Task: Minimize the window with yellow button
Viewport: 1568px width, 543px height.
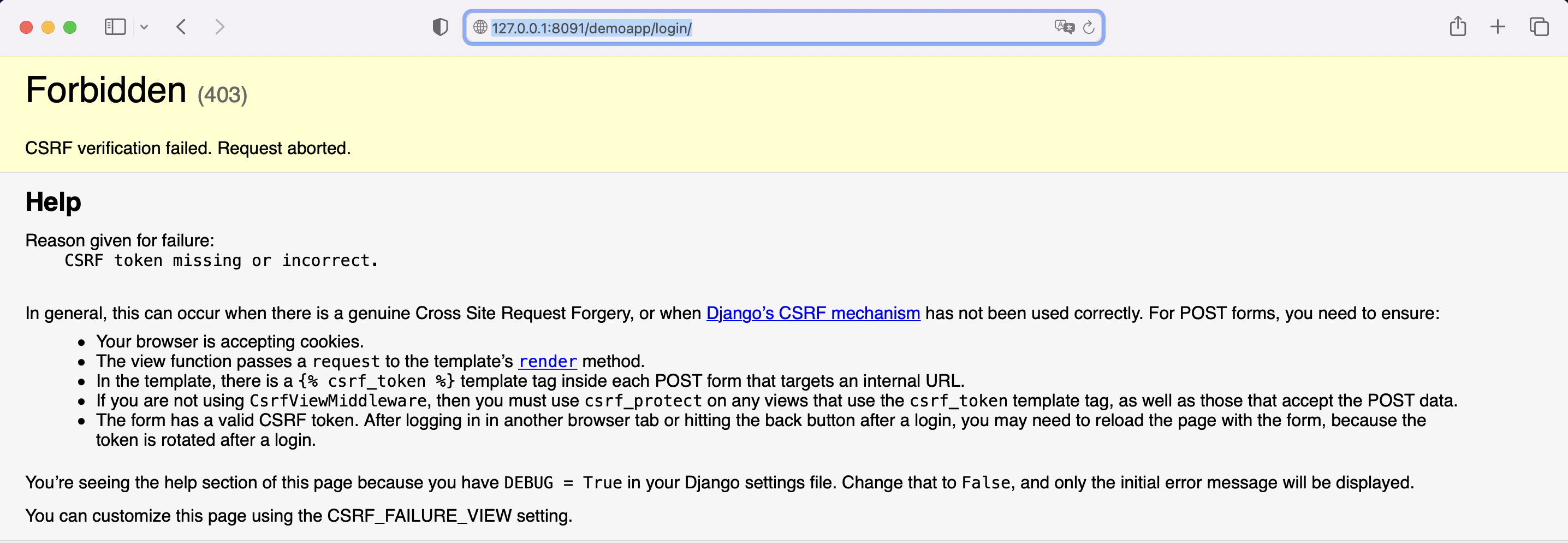Action: click(x=48, y=27)
